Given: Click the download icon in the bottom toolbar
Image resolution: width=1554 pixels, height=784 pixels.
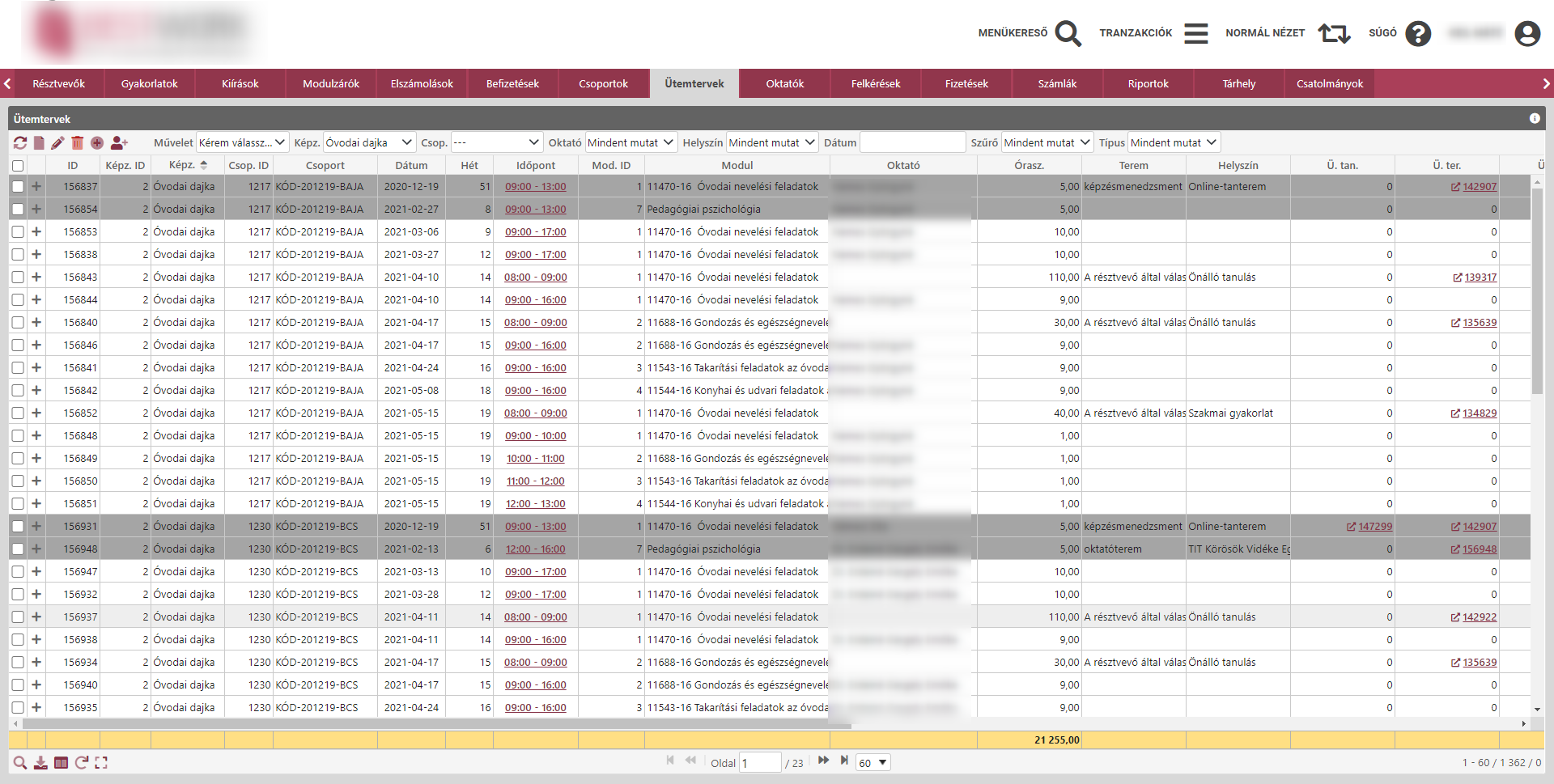Looking at the screenshot, I should tap(40, 762).
